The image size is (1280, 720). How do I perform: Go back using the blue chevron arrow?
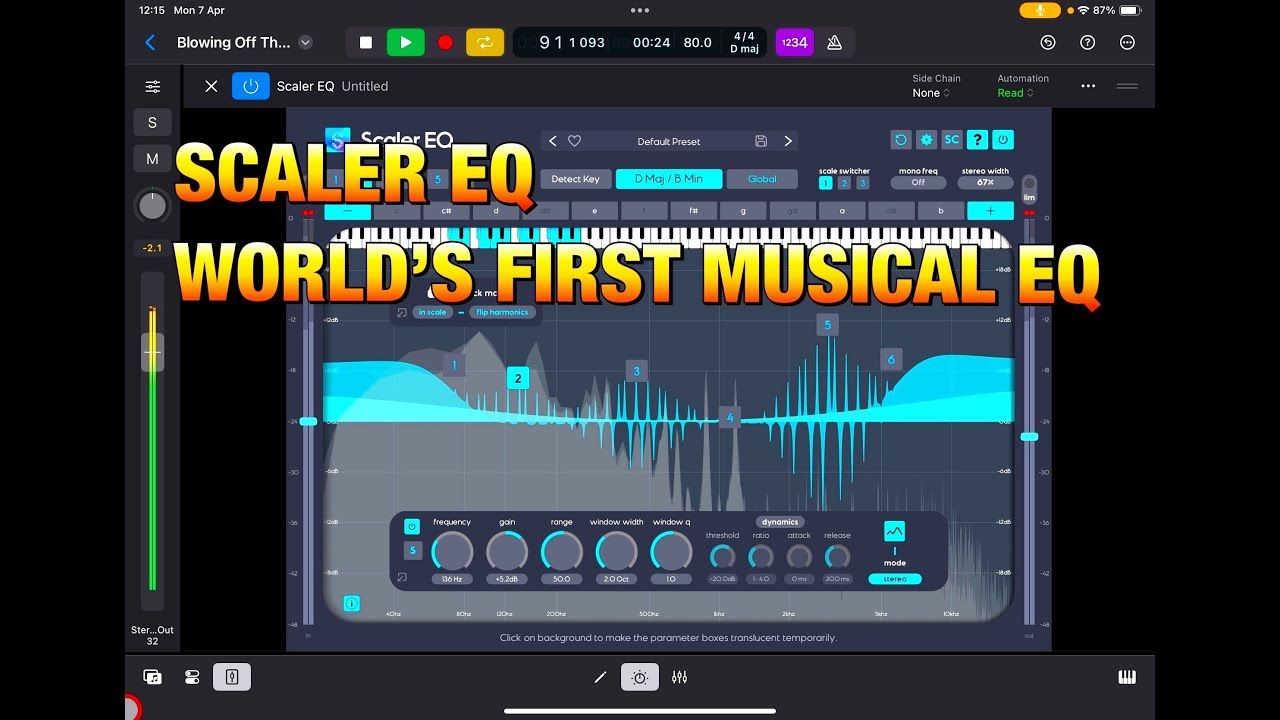point(150,42)
